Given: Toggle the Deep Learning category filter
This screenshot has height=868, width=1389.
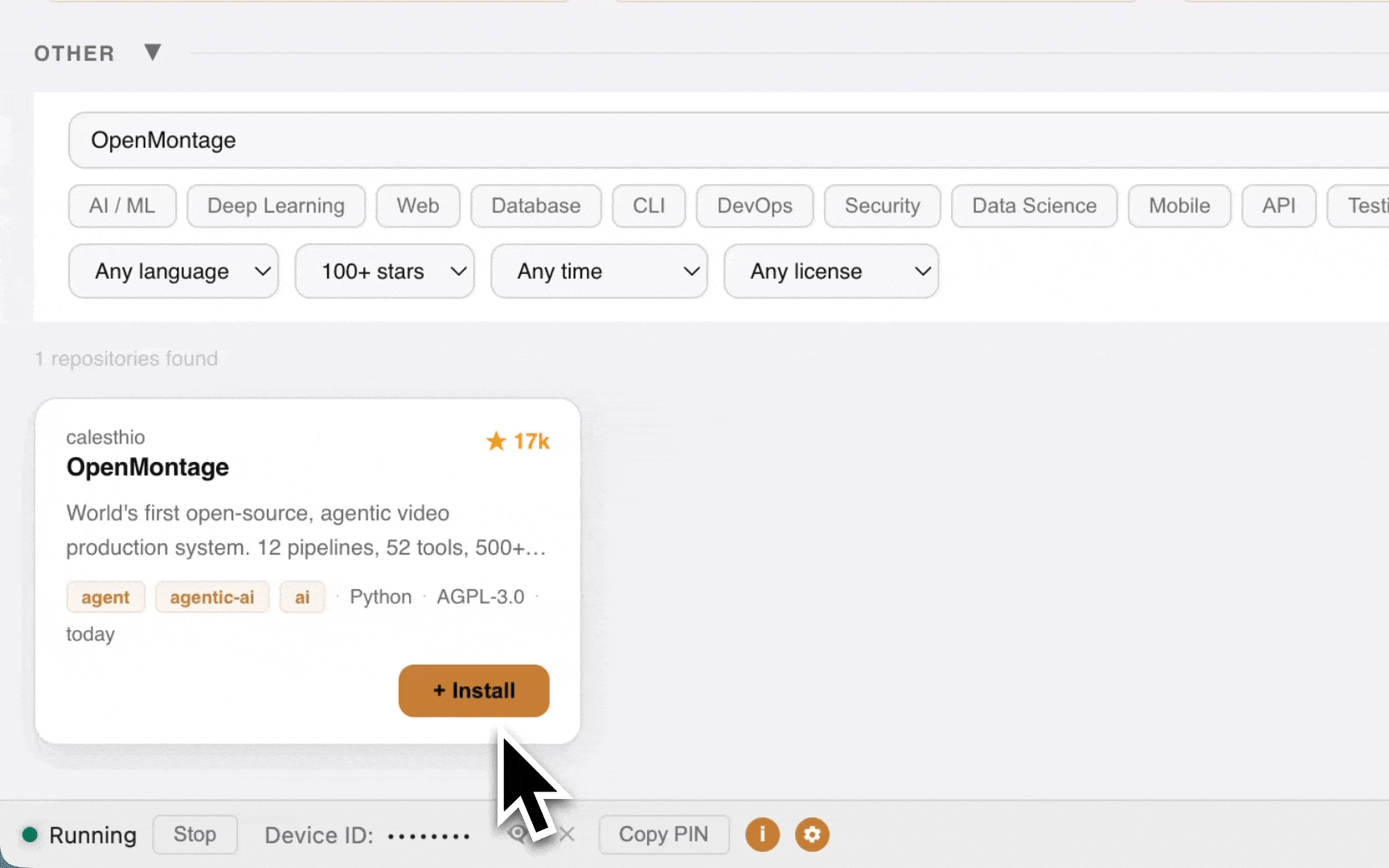Looking at the screenshot, I should pos(276,206).
